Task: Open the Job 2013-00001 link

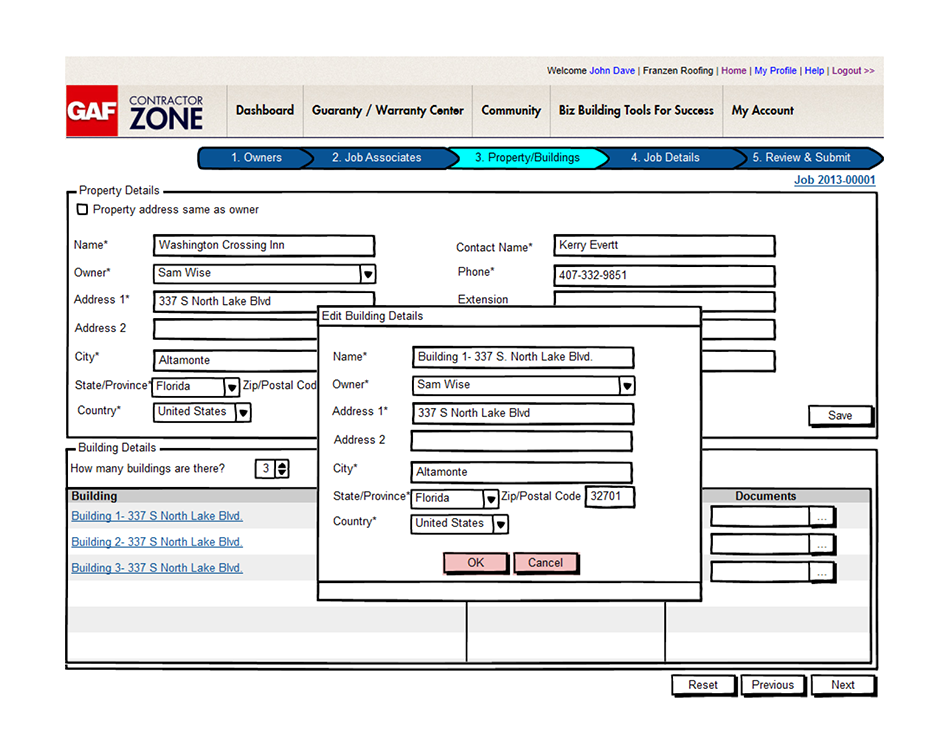Action: tap(834, 180)
